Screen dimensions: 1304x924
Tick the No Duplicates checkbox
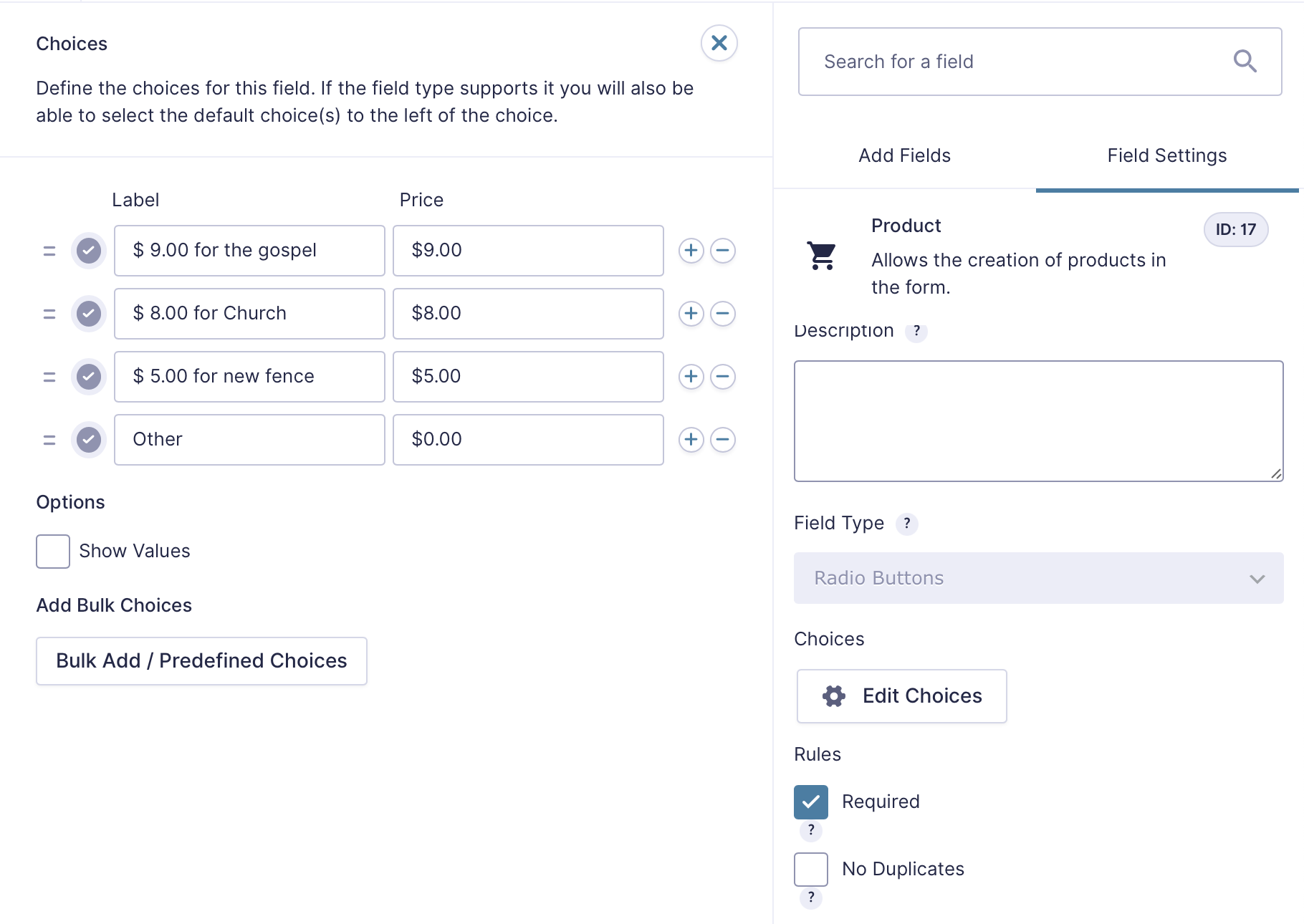tap(811, 870)
